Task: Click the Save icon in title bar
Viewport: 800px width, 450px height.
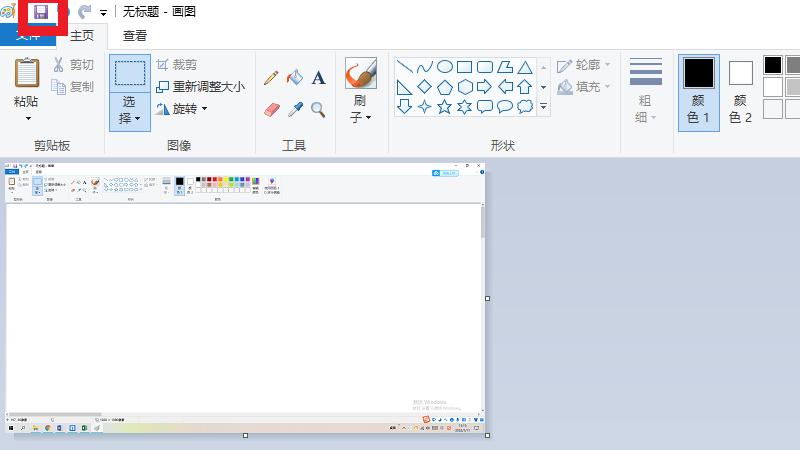Action: (x=41, y=12)
